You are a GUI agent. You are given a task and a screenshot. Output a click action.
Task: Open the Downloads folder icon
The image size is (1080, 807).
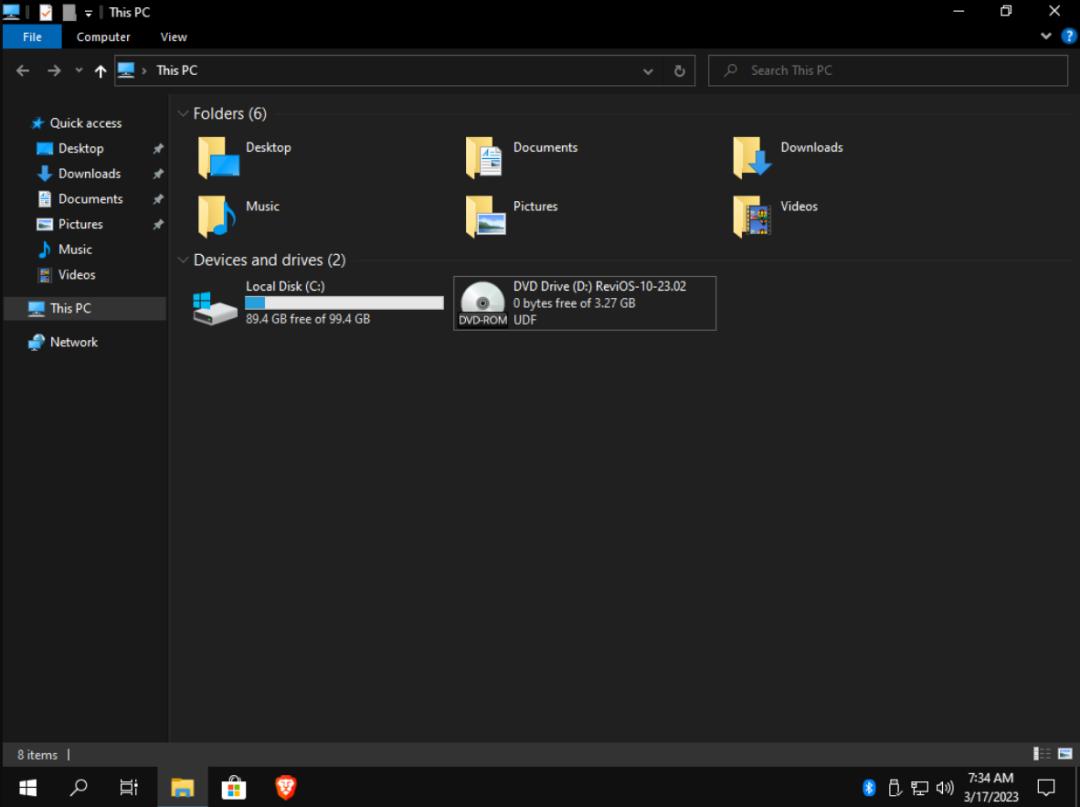(752, 158)
